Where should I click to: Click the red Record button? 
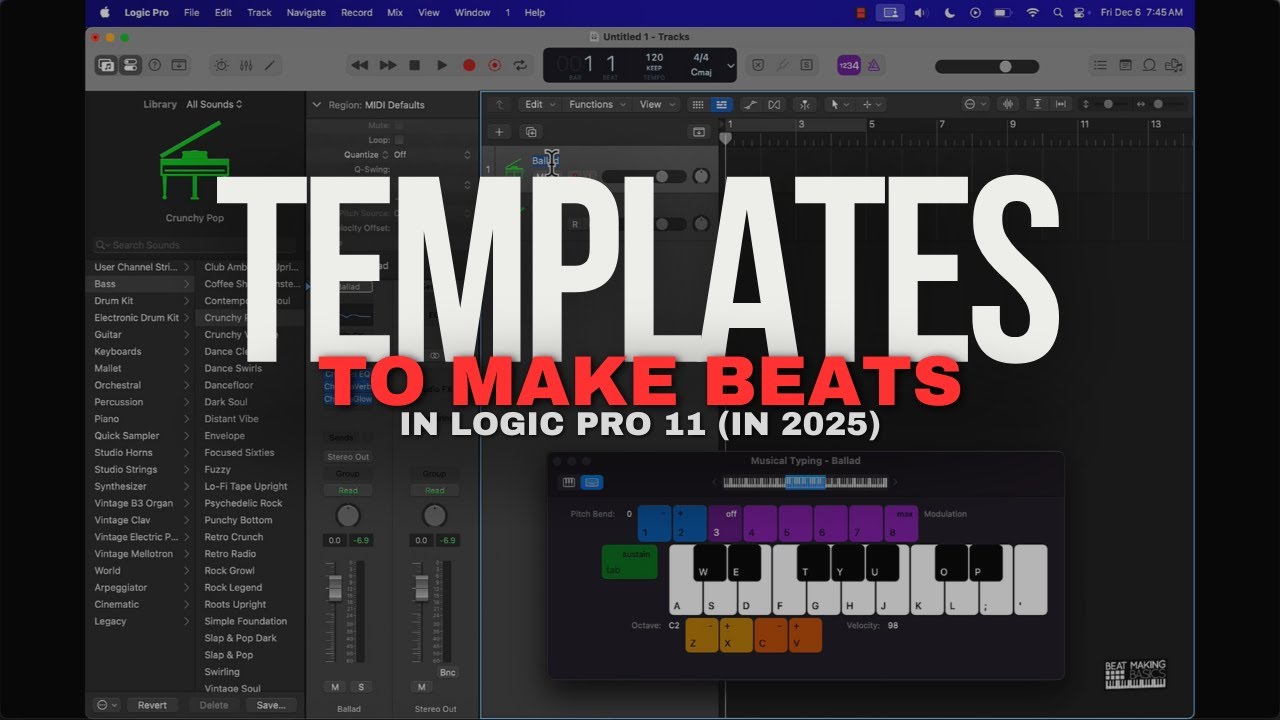pos(469,65)
